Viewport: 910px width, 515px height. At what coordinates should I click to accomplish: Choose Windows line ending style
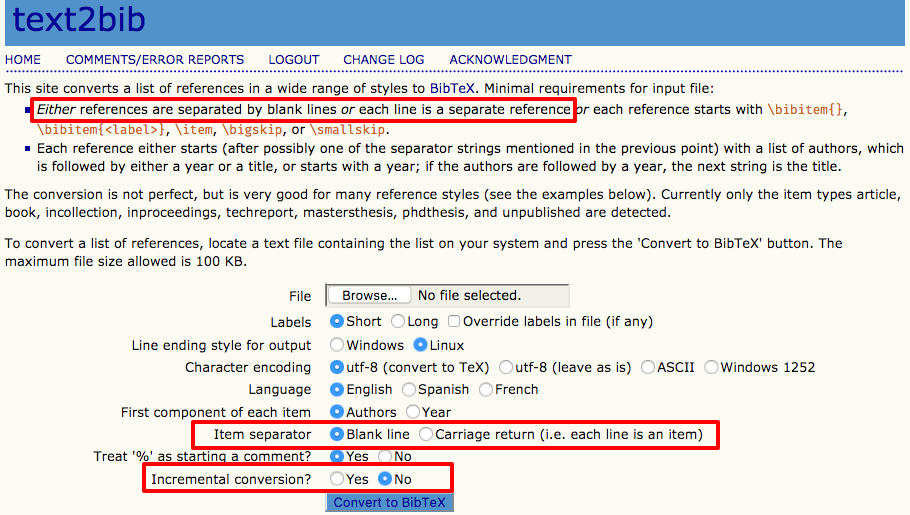(x=337, y=345)
